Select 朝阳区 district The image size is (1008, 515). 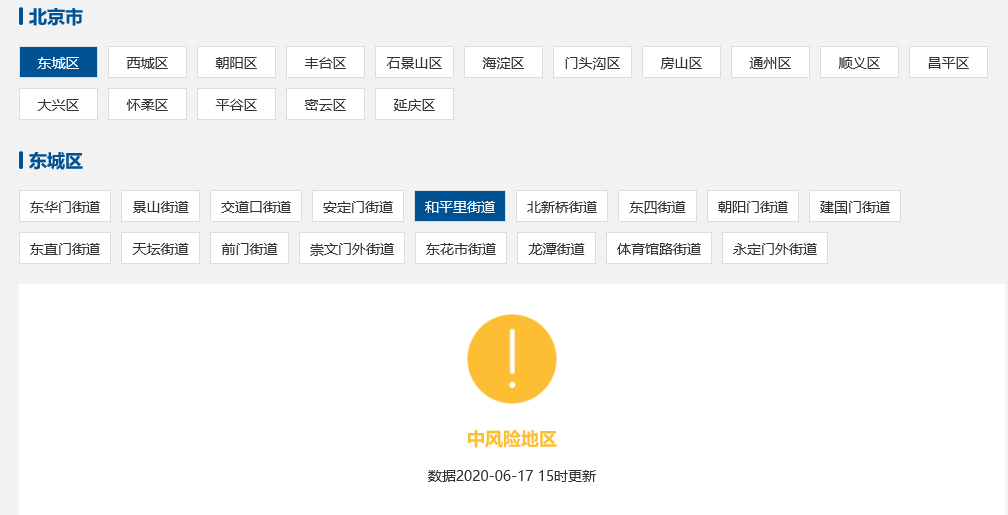tap(237, 62)
